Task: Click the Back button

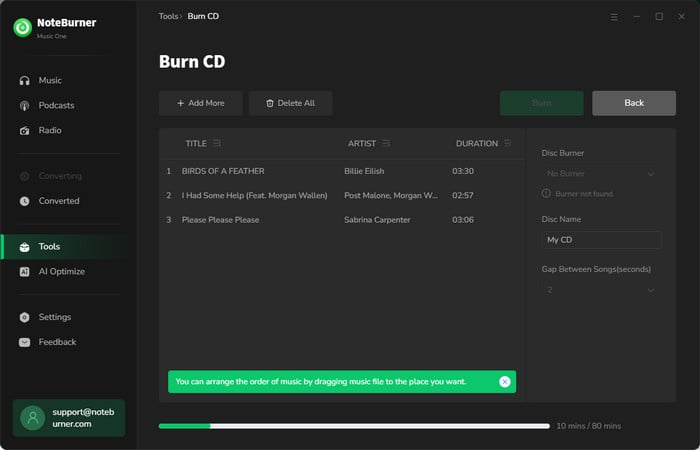Action: (634, 103)
